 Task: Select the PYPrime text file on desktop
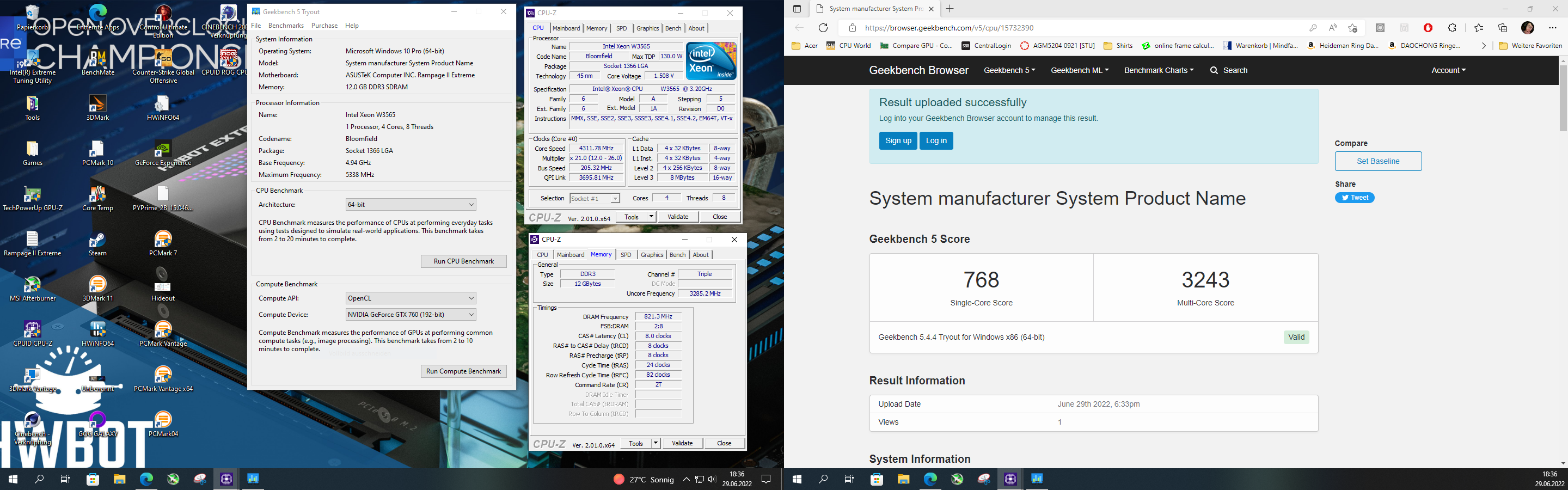click(163, 198)
